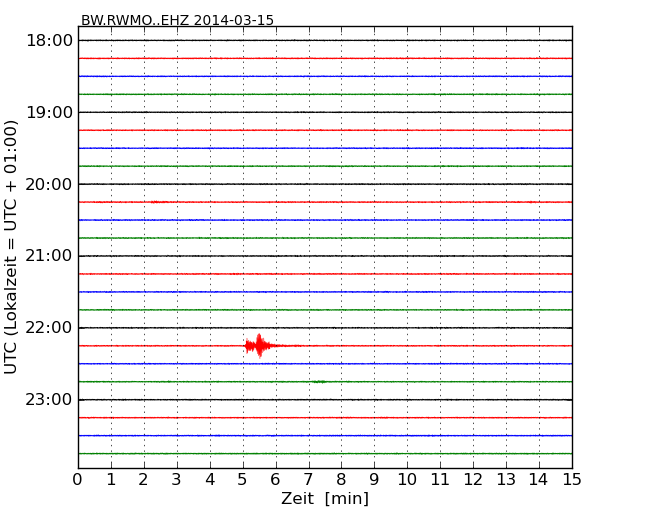Click the x-axis tick label 1

pyautogui.click(x=111, y=480)
